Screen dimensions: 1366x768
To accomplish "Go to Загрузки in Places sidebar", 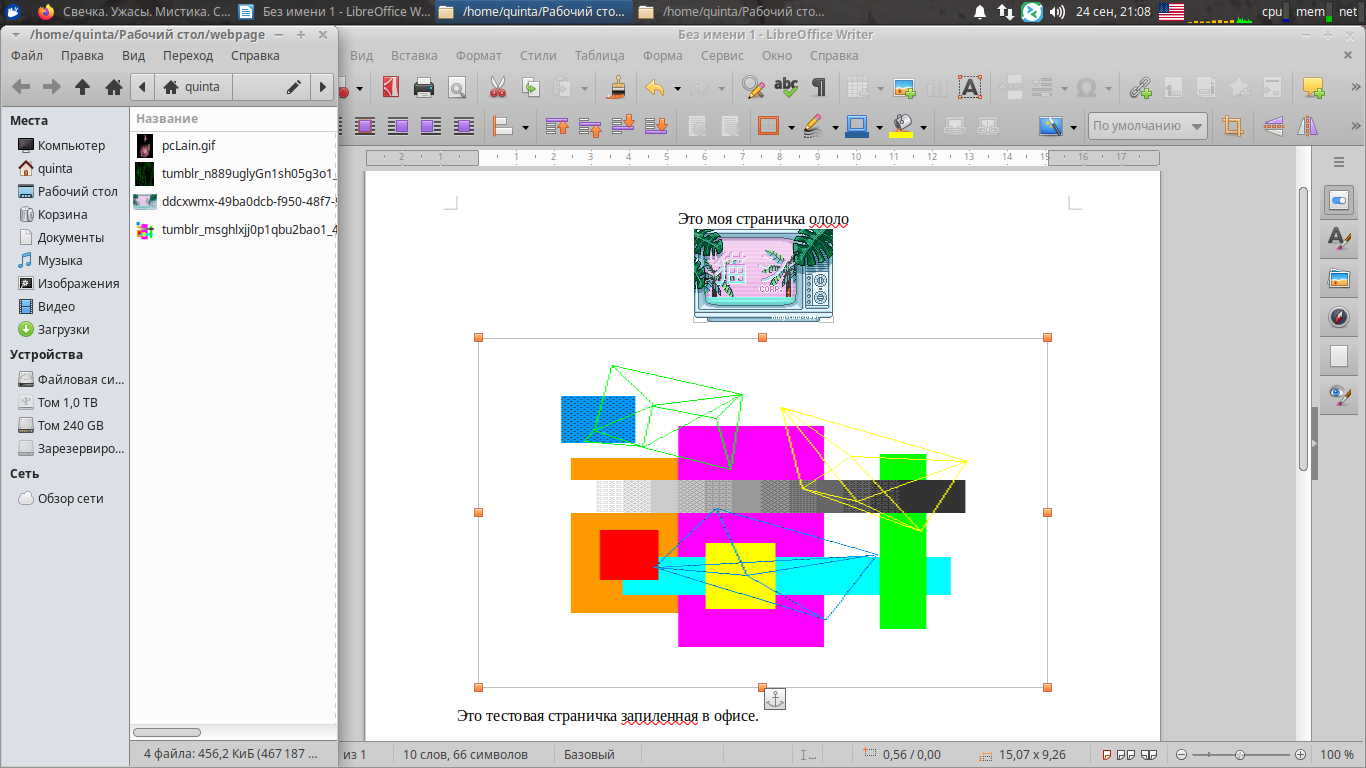I will tap(63, 330).
